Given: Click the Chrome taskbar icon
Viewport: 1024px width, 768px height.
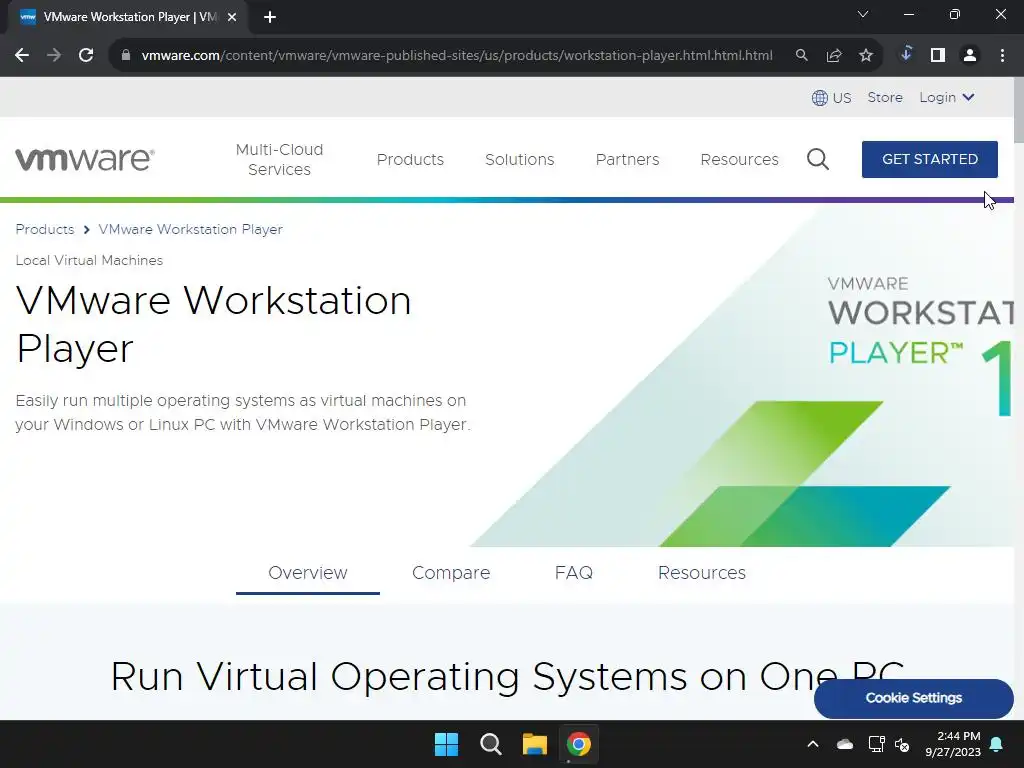Looking at the screenshot, I should (x=579, y=744).
